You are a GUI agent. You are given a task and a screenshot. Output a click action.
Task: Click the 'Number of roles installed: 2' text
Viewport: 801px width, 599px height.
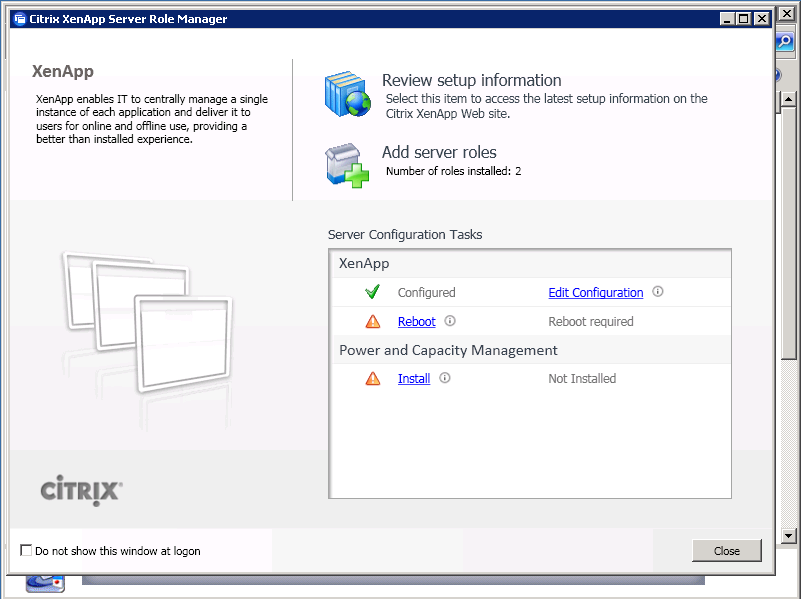coord(454,171)
